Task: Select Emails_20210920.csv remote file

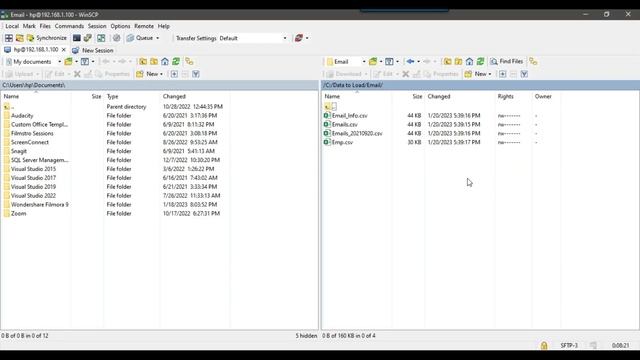Action: [357, 133]
